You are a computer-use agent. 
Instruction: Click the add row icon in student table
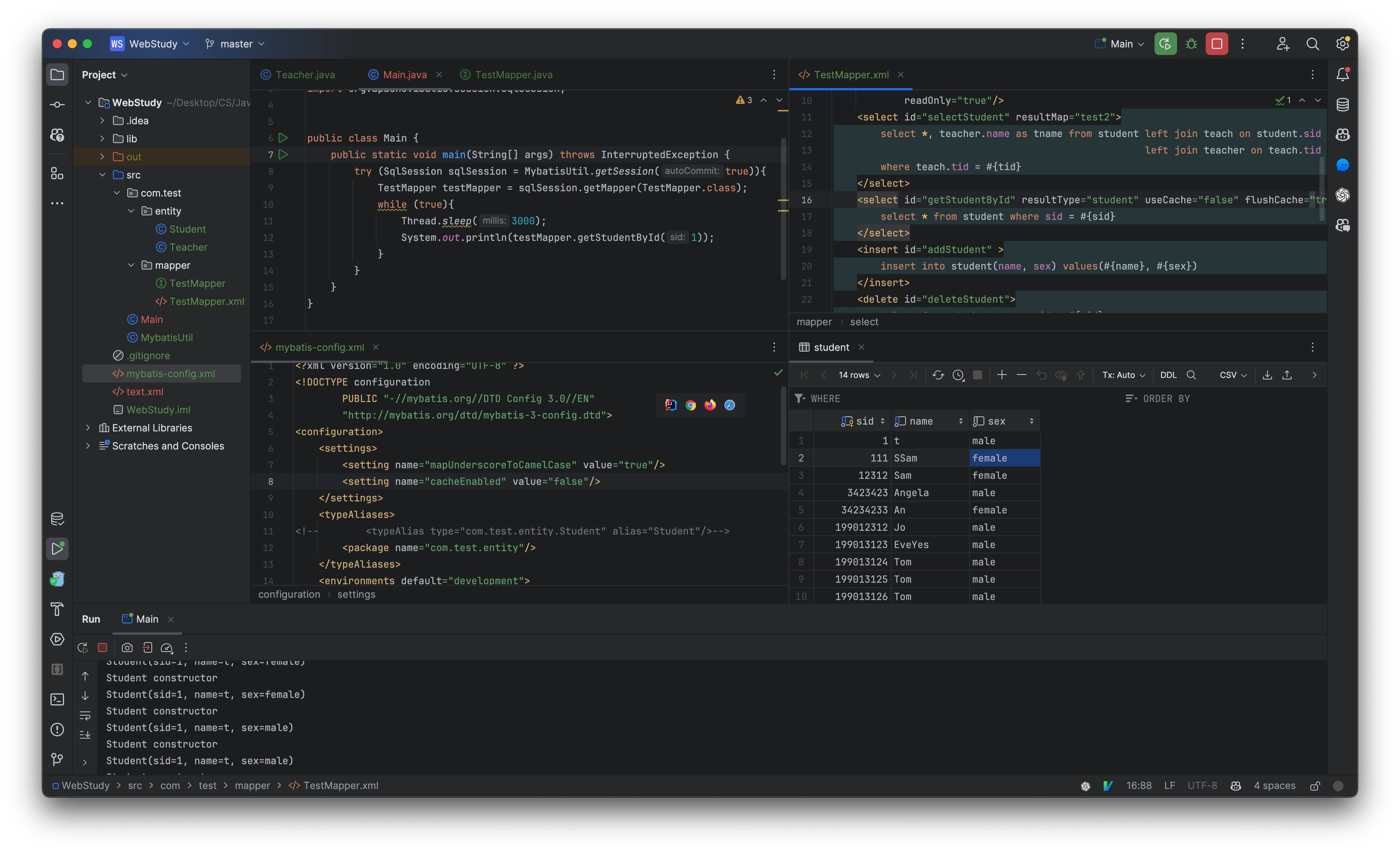(1001, 374)
